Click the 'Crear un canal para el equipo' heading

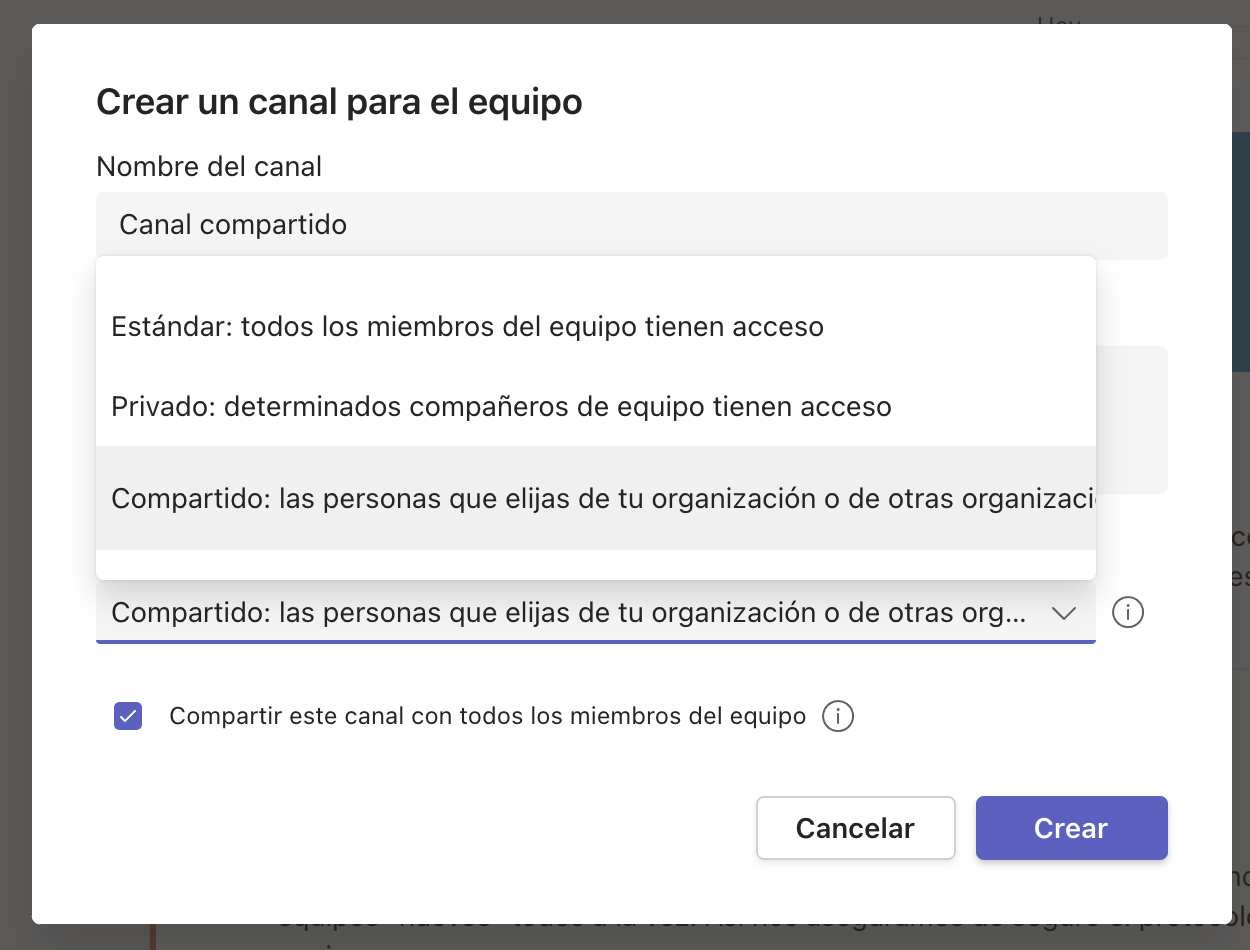339,102
